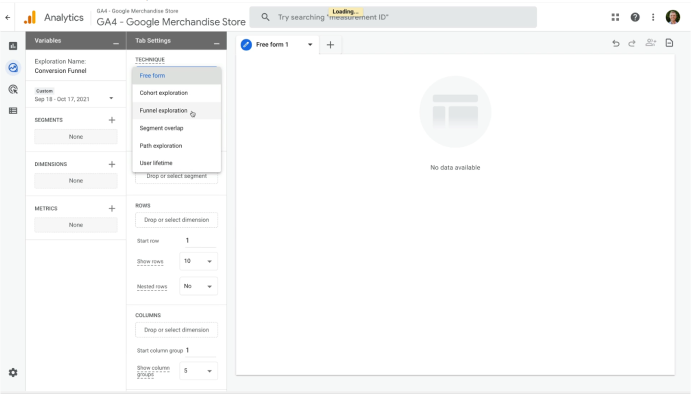
Task: Open the Show rows dropdown
Action: coord(198,261)
